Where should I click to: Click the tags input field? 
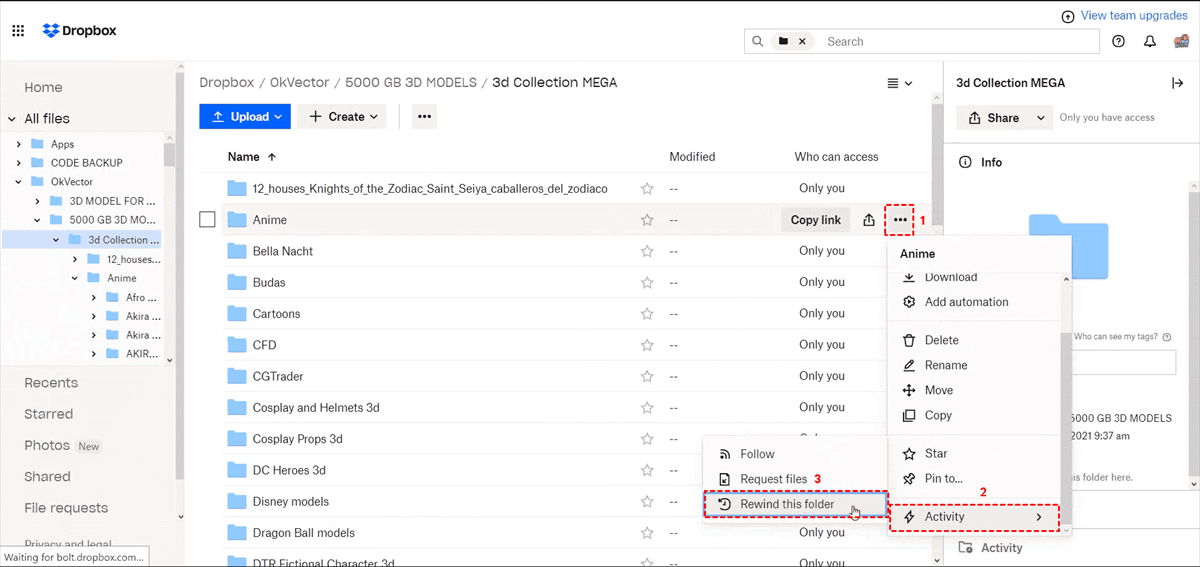[x=1122, y=362]
